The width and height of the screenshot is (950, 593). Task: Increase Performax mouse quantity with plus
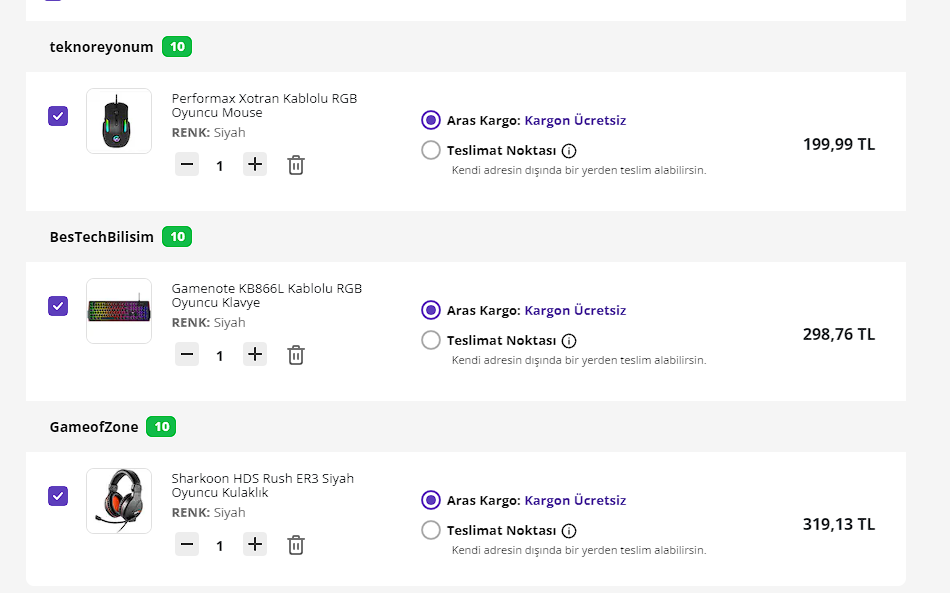(256, 164)
